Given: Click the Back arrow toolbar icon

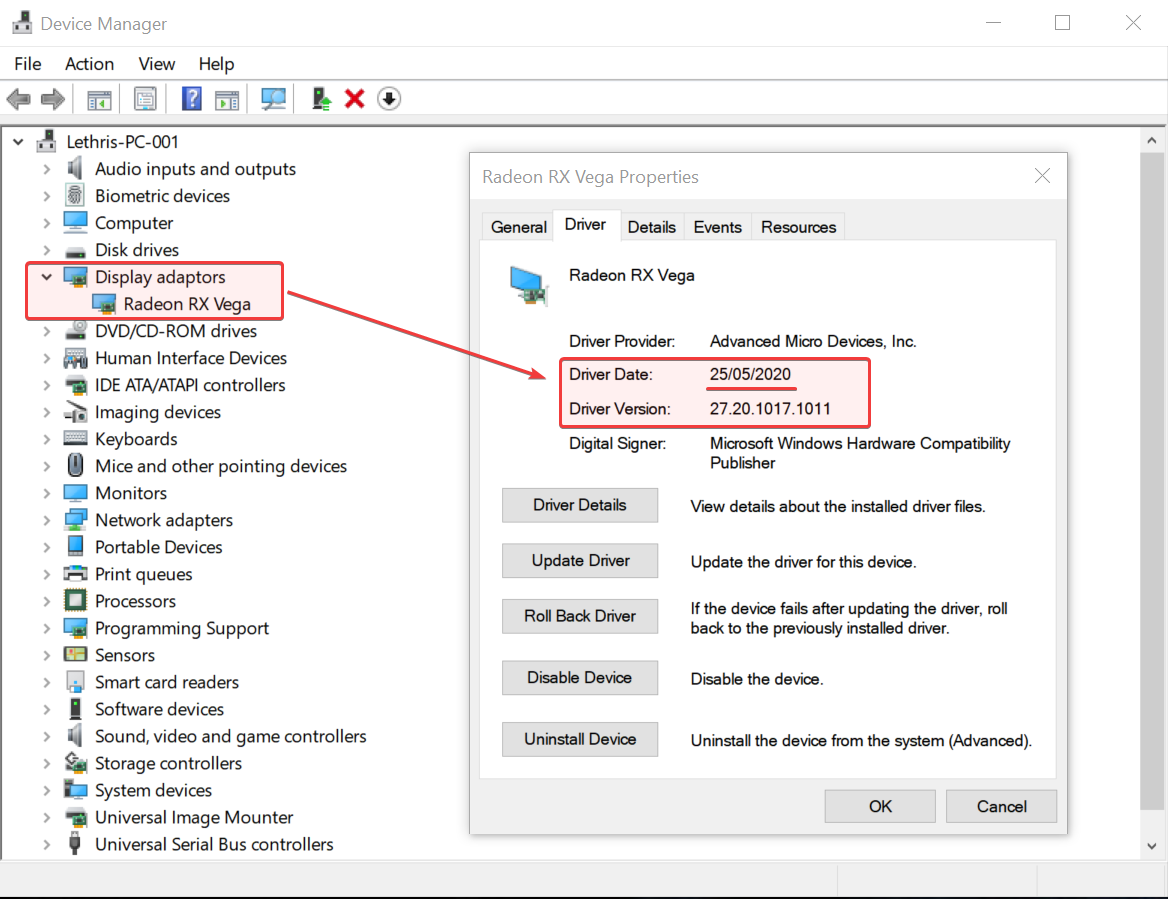Looking at the screenshot, I should click(x=19, y=99).
